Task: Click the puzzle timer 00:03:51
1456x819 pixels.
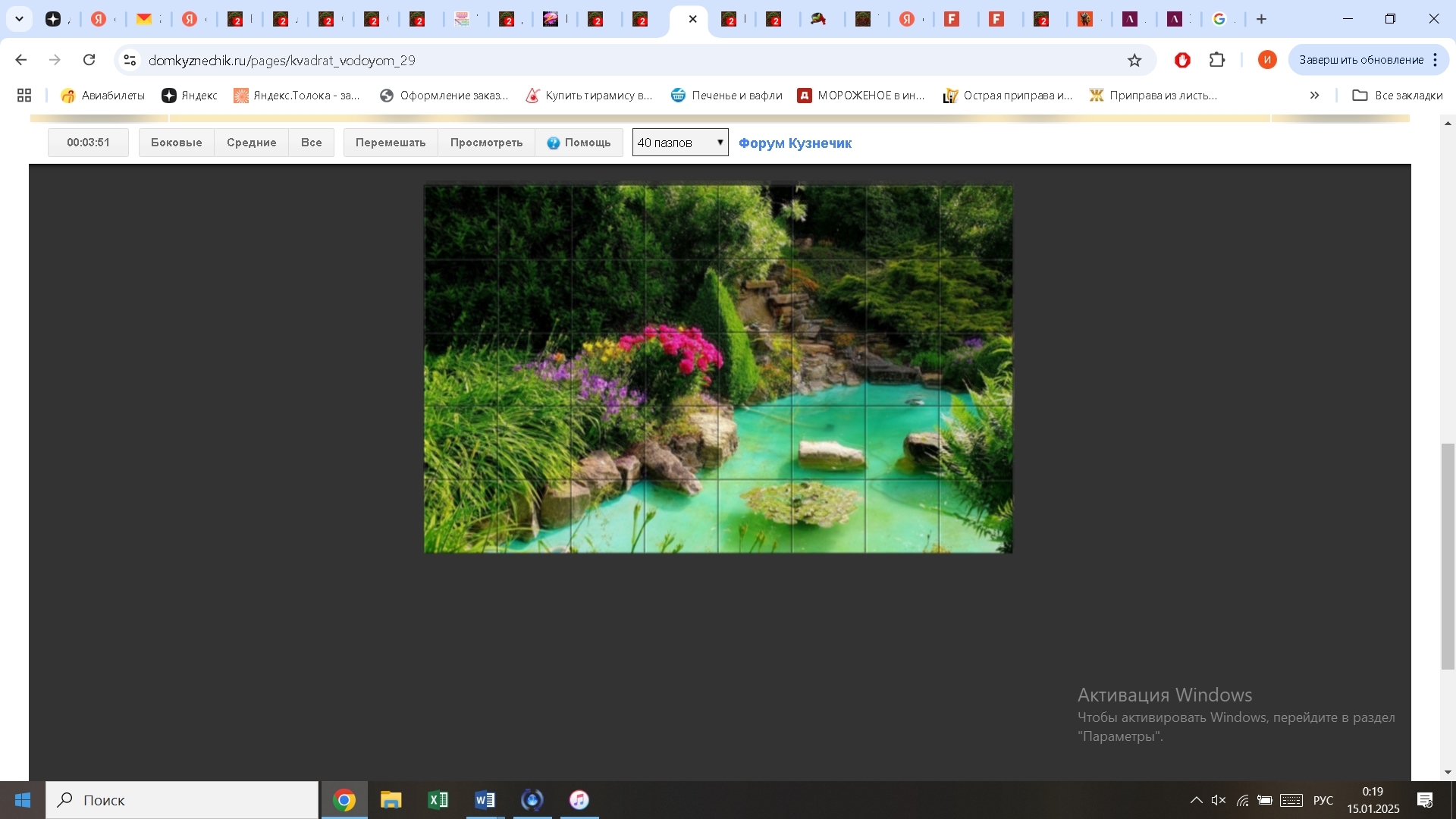Action: pos(88,143)
